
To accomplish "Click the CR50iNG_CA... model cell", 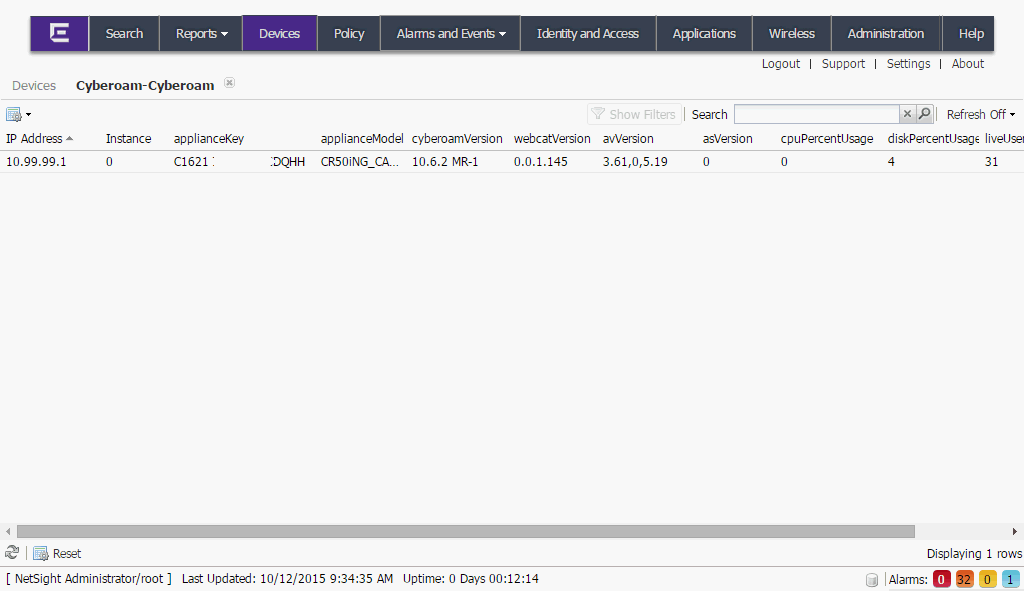I will pyautogui.click(x=359, y=162).
